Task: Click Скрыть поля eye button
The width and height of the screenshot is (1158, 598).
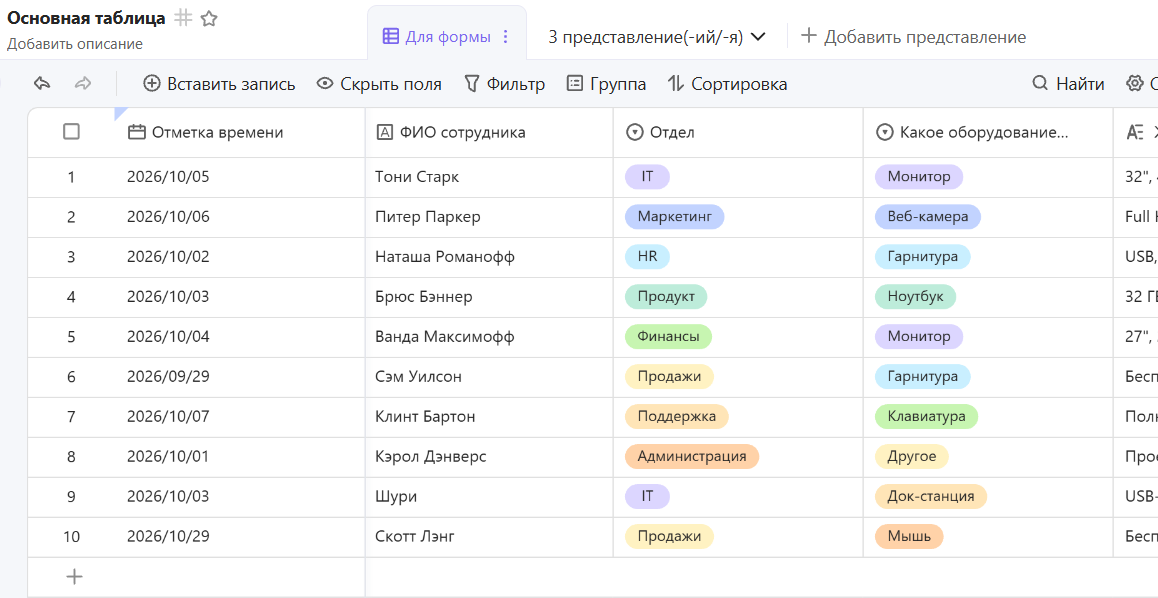Action: [x=380, y=84]
